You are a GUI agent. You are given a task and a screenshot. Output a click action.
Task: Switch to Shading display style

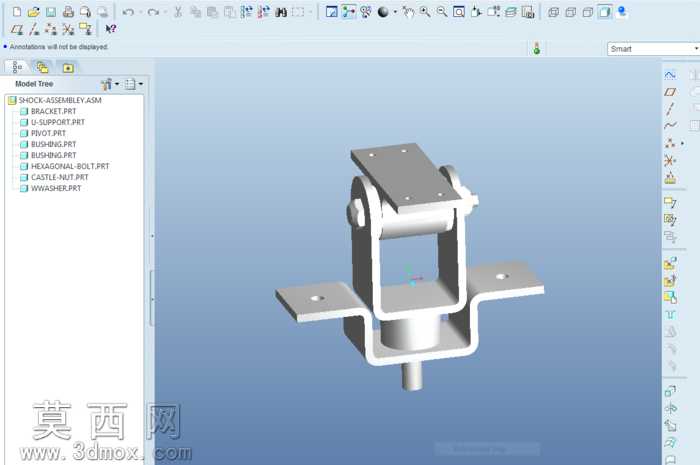coord(604,12)
